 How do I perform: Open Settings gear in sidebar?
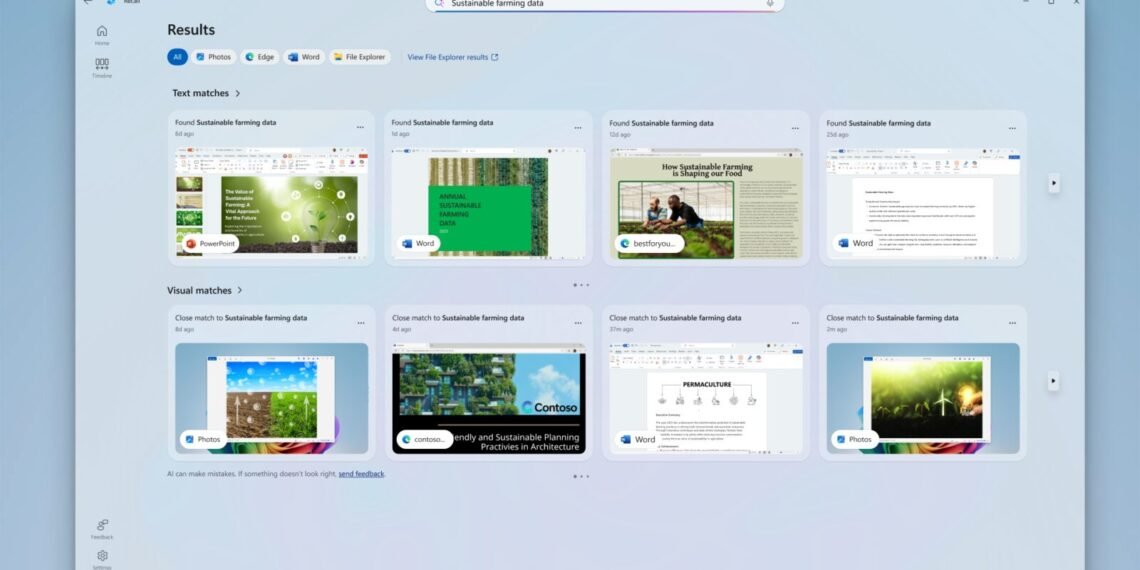tap(102, 558)
